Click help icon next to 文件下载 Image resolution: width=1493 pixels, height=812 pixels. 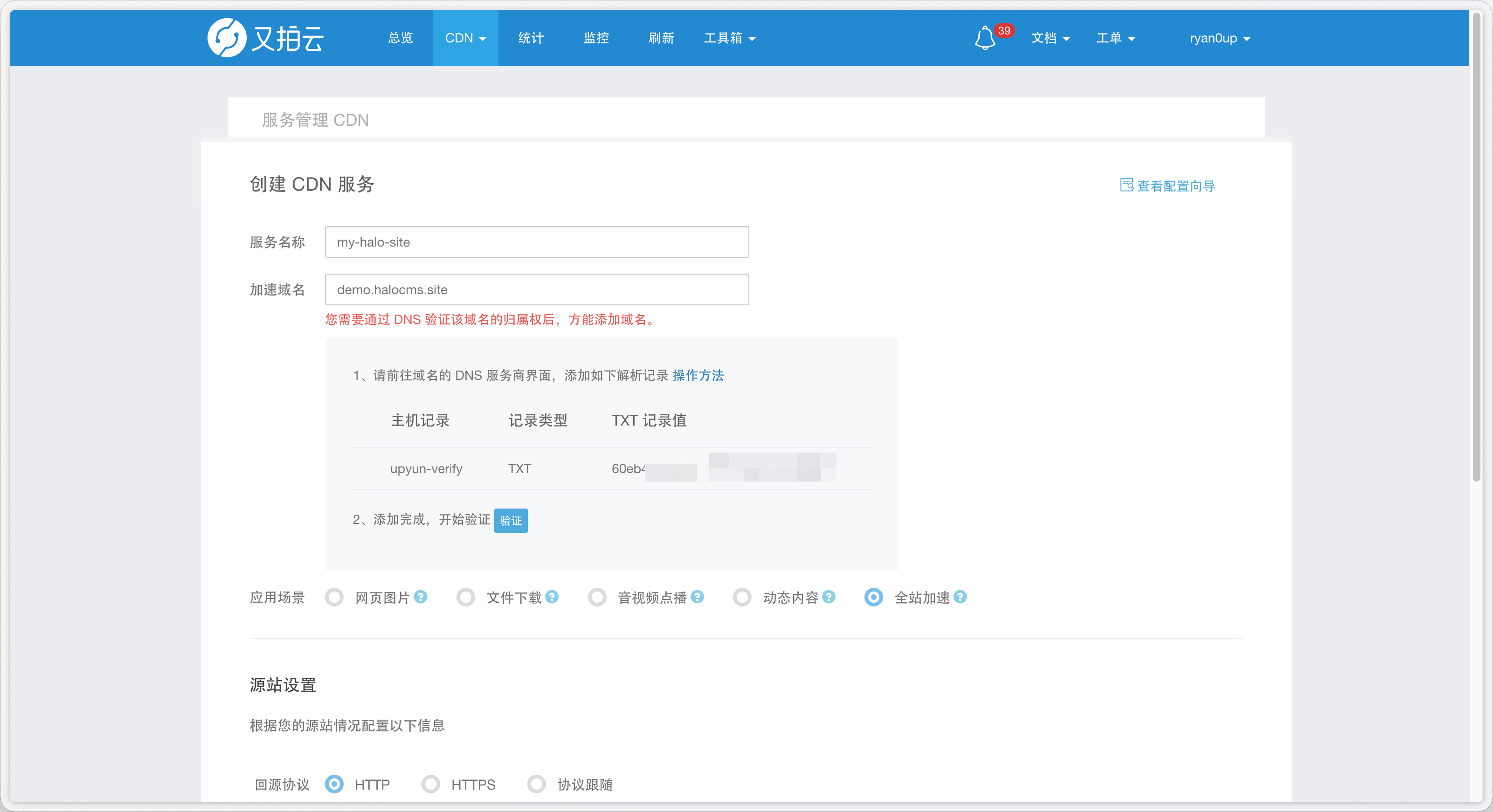pos(552,596)
